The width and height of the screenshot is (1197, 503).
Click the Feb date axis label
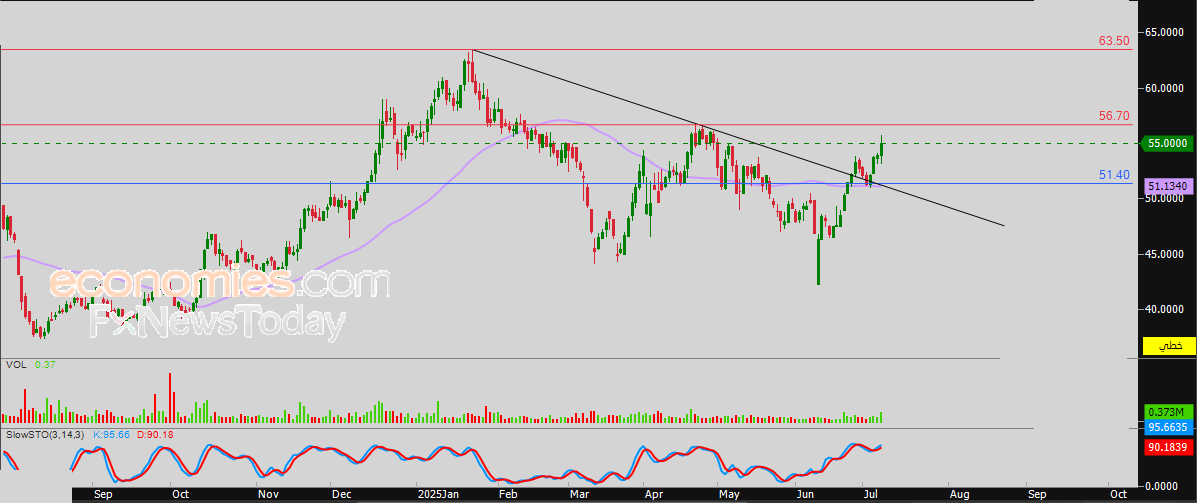(x=508, y=494)
